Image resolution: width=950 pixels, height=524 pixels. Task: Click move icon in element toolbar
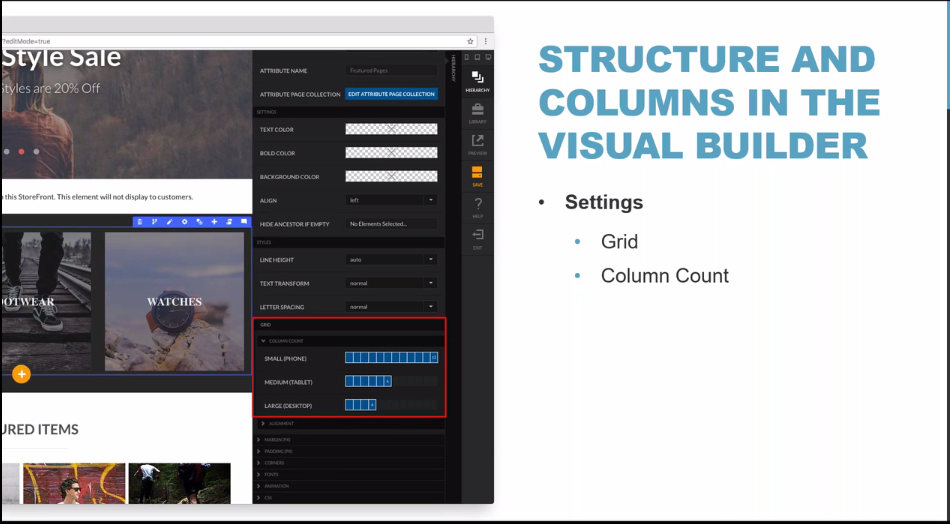tap(229, 222)
